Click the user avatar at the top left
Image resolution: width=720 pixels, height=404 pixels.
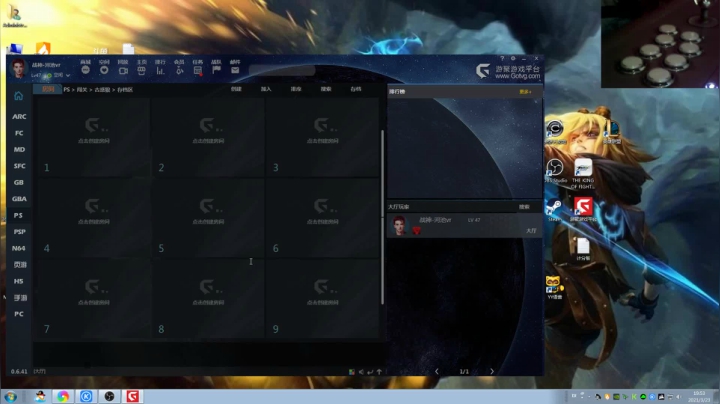click(18, 68)
